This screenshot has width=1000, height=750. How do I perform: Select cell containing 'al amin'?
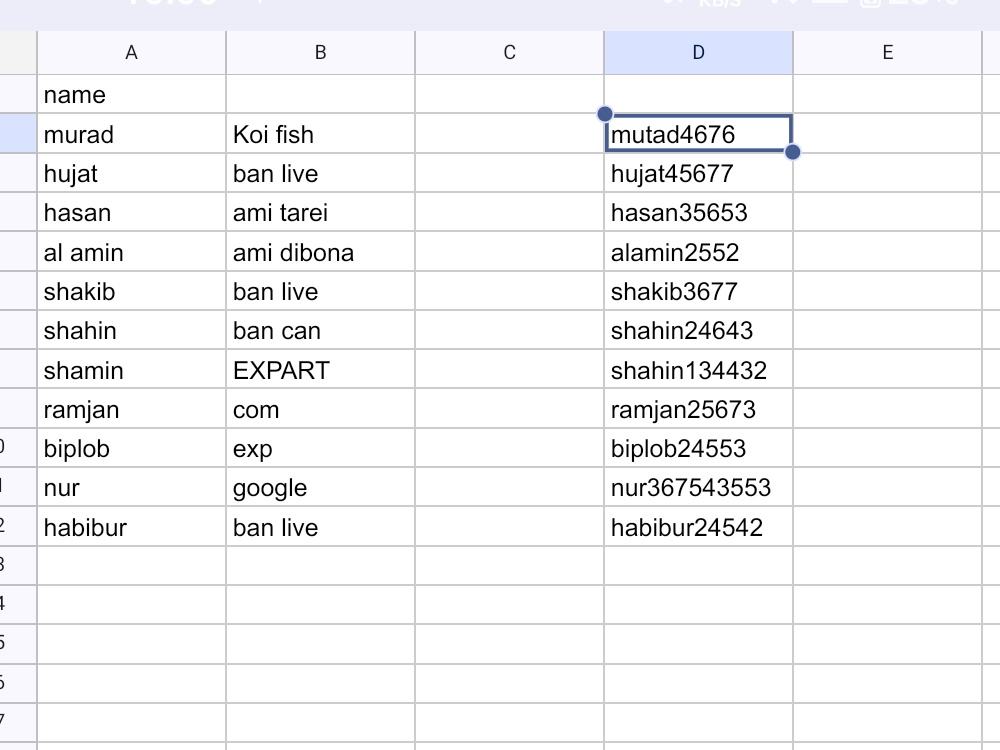pyautogui.click(x=131, y=252)
